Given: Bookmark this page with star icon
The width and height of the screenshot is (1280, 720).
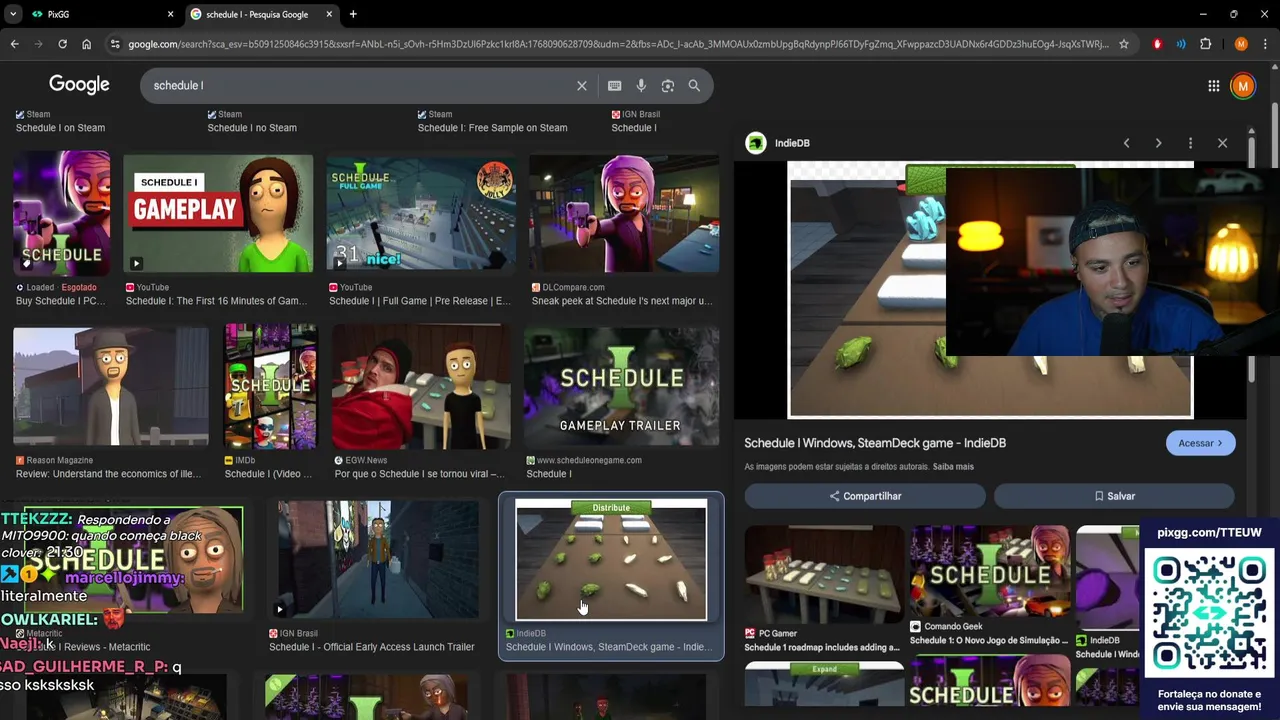Looking at the screenshot, I should click(1124, 44).
